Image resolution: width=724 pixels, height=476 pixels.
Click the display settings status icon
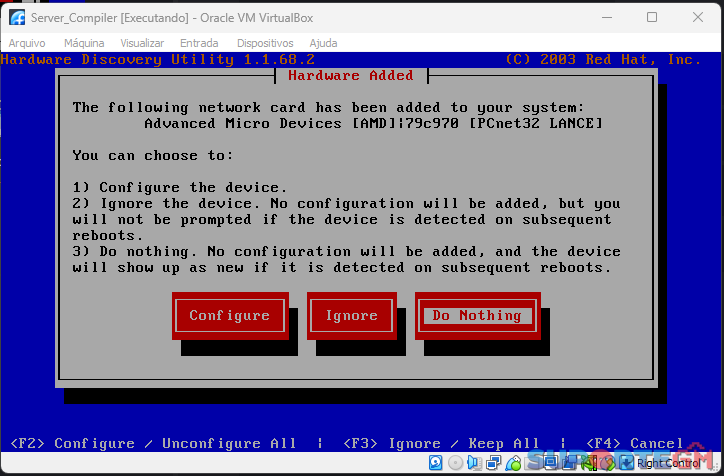(551, 462)
